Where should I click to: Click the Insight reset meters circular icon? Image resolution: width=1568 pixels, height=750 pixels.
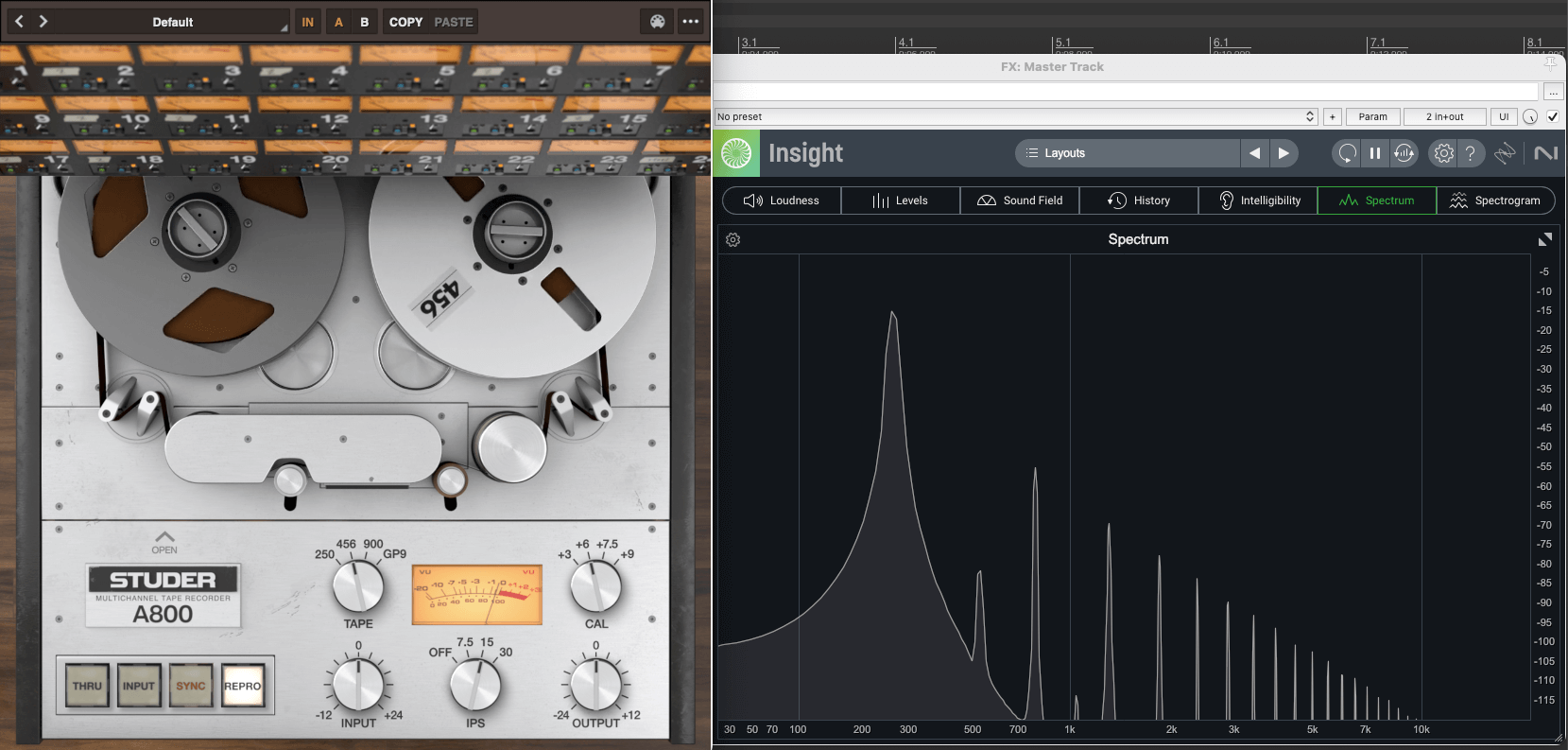[1347, 153]
